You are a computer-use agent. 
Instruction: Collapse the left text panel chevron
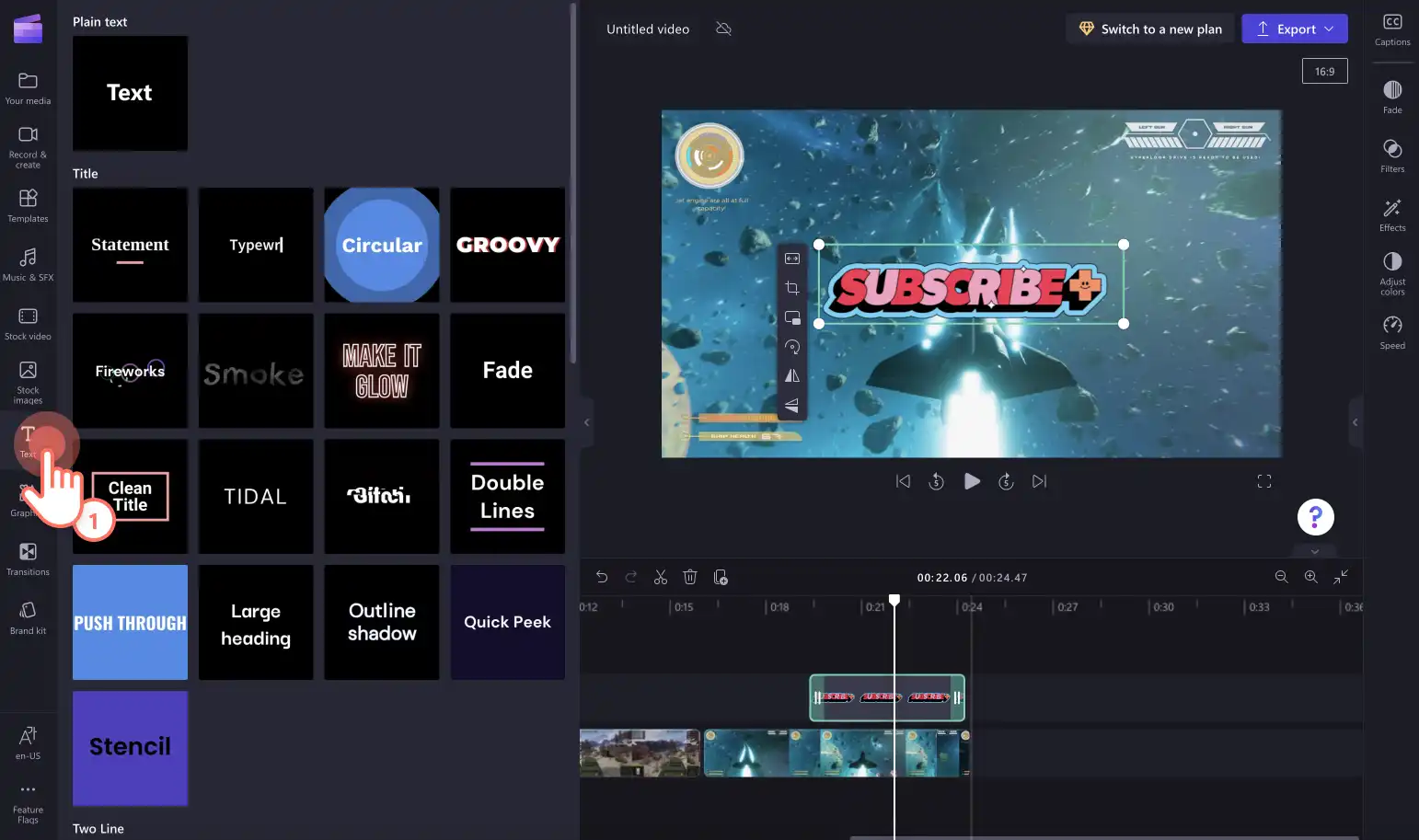tap(587, 422)
